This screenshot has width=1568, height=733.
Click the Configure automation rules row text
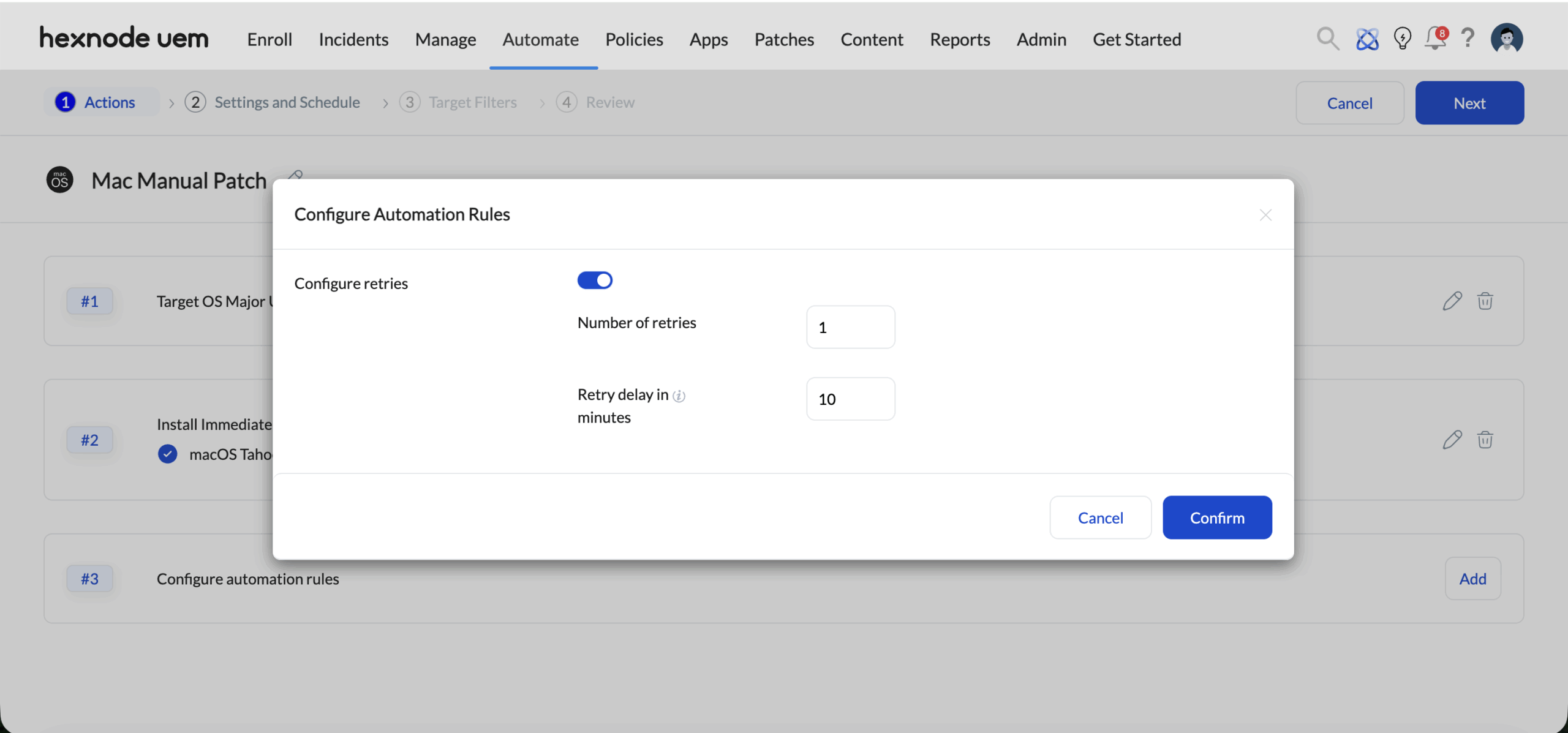click(x=247, y=579)
